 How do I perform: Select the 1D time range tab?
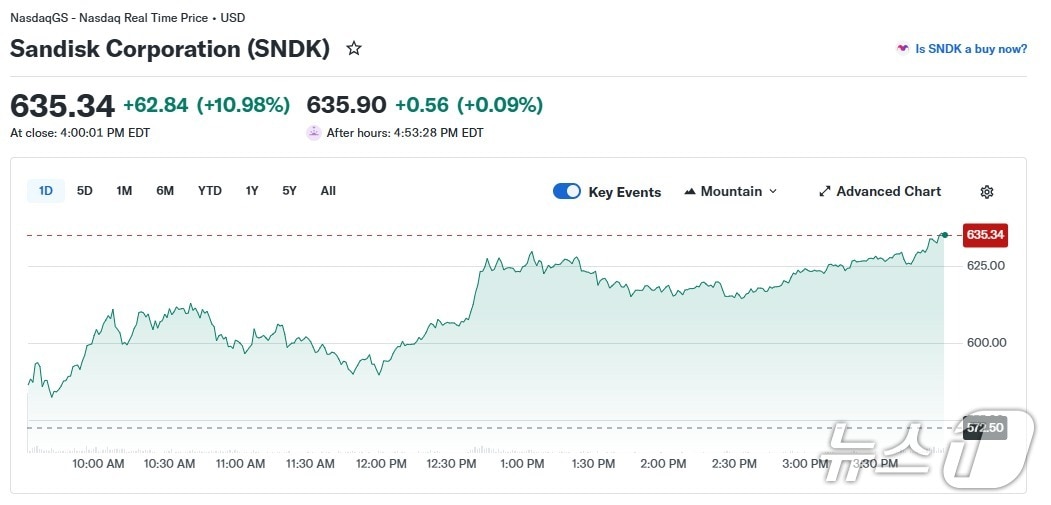(x=46, y=191)
